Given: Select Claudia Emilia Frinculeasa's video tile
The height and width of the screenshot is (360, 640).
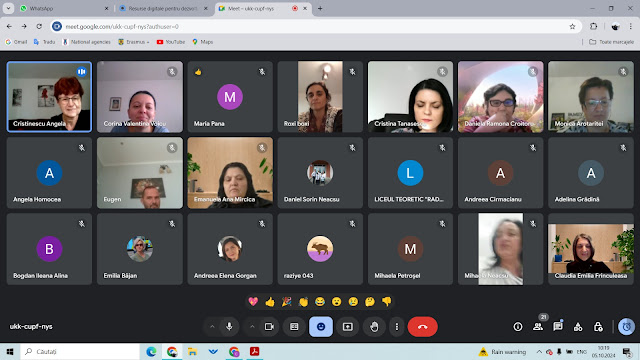Looking at the screenshot, I should coord(591,249).
